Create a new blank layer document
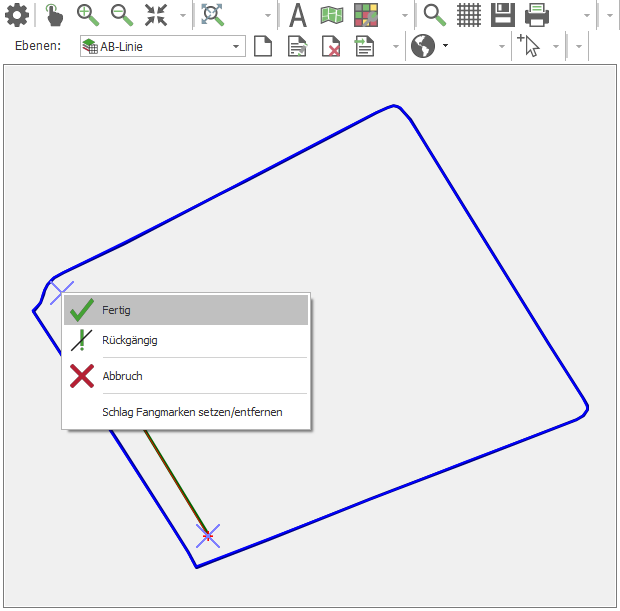This screenshot has height=611, width=620. (x=263, y=47)
